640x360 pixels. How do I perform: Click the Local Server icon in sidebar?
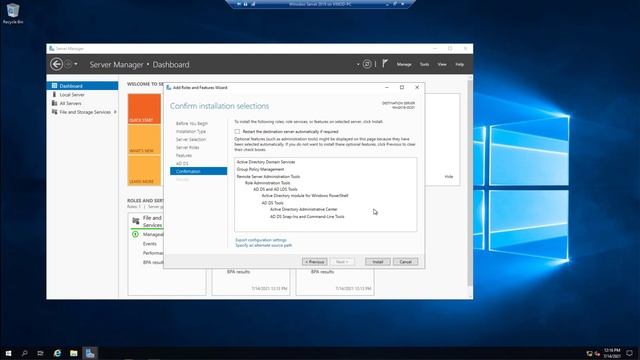54,94
